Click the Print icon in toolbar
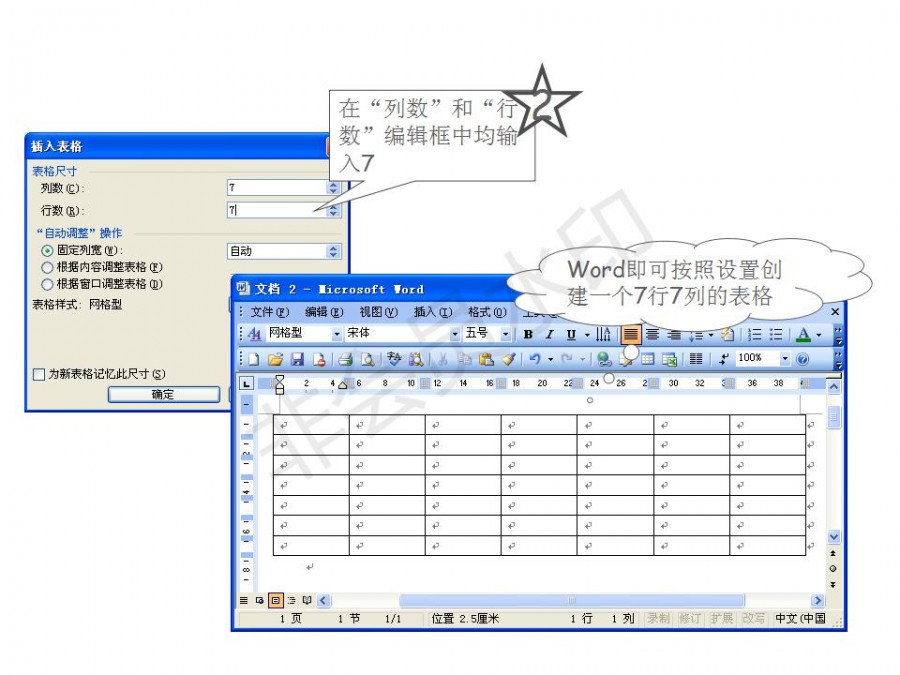900x675 pixels. pyautogui.click(x=345, y=359)
